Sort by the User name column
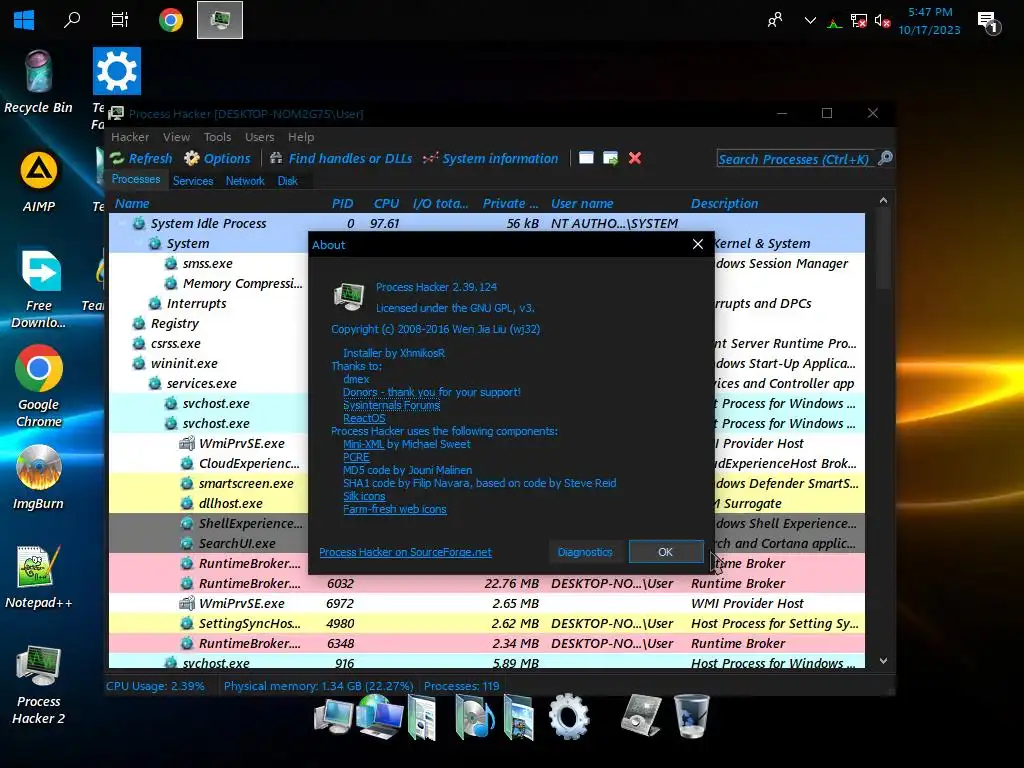This screenshot has height=768, width=1024. [x=582, y=203]
